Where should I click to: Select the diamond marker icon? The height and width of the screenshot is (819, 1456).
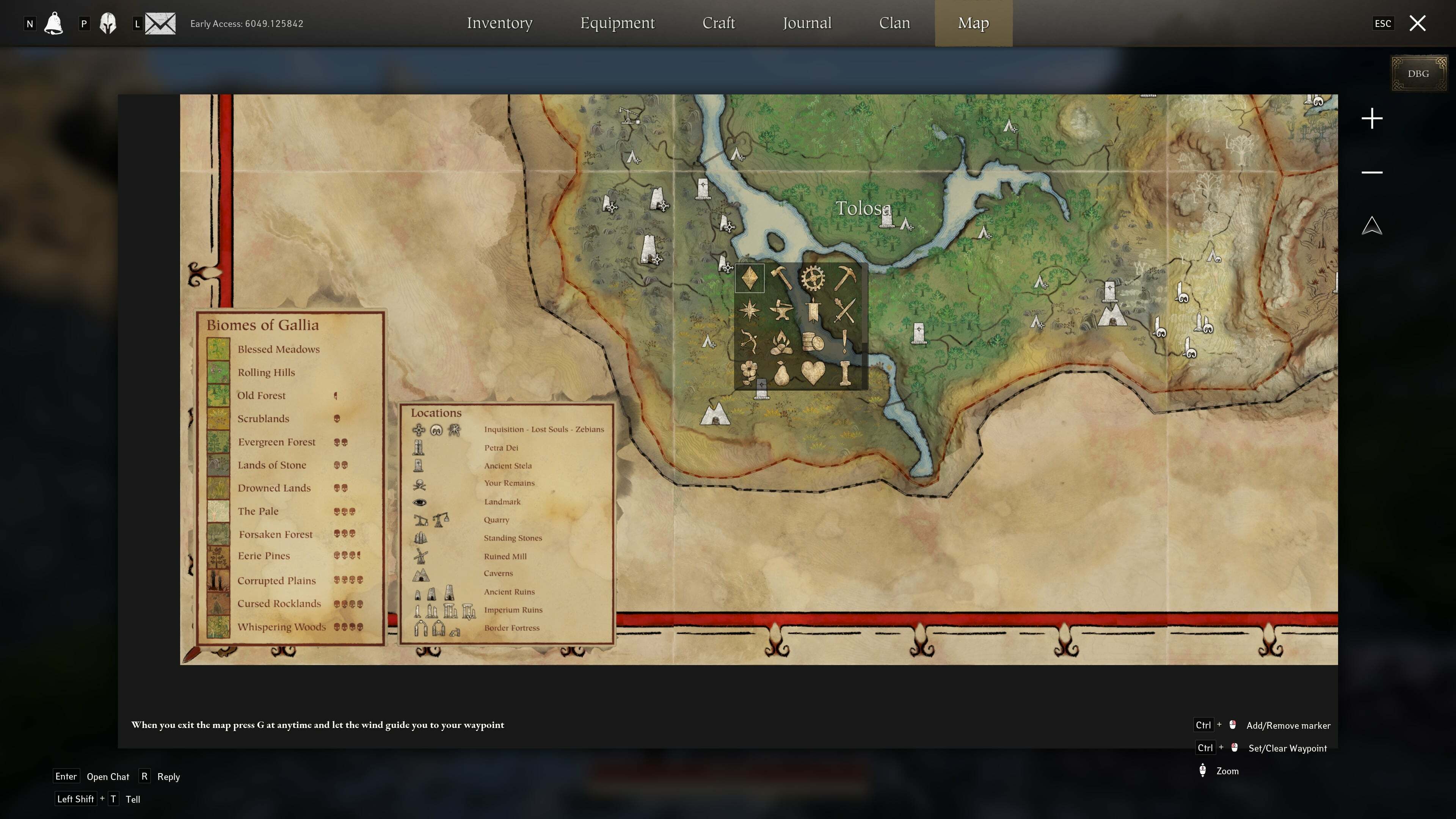[x=750, y=278]
